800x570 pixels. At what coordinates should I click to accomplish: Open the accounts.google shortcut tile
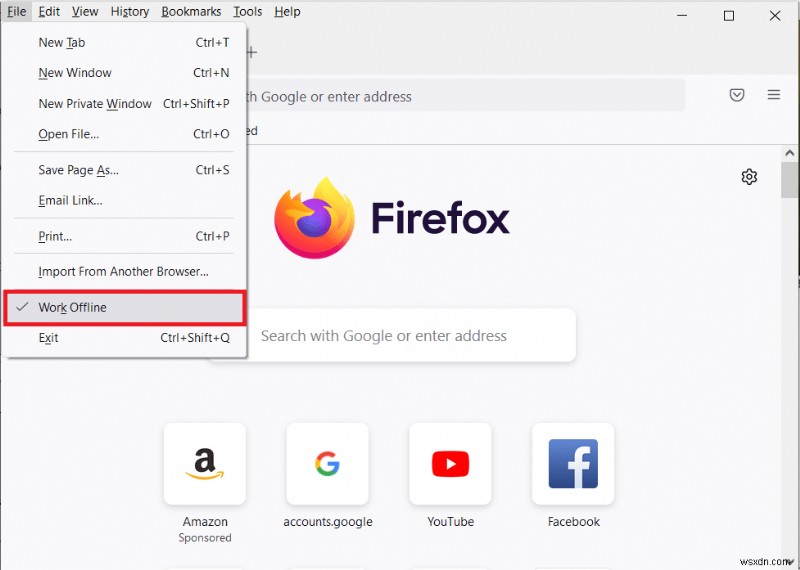(x=328, y=463)
